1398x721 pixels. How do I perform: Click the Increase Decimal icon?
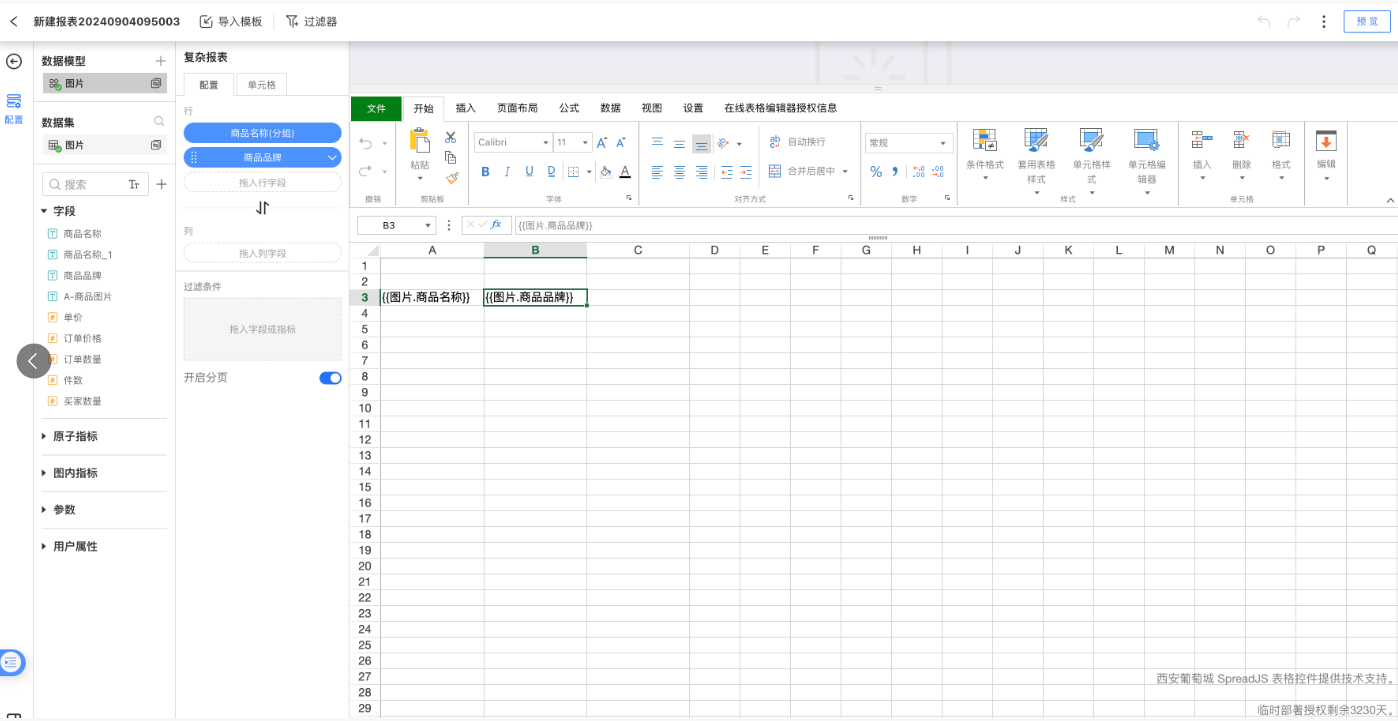pyautogui.click(x=918, y=171)
